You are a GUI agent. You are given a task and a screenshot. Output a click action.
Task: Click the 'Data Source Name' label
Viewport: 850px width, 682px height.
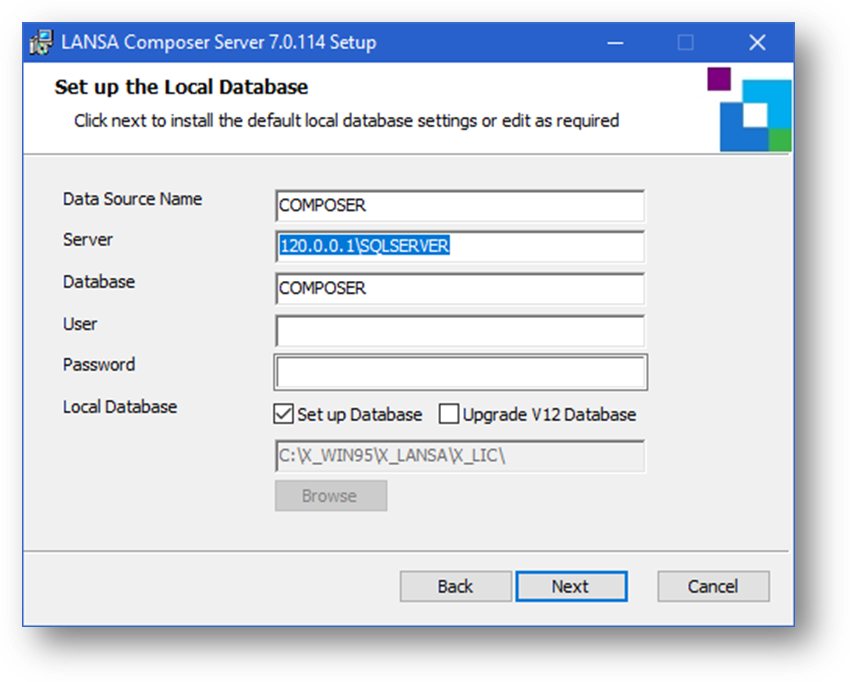point(132,199)
